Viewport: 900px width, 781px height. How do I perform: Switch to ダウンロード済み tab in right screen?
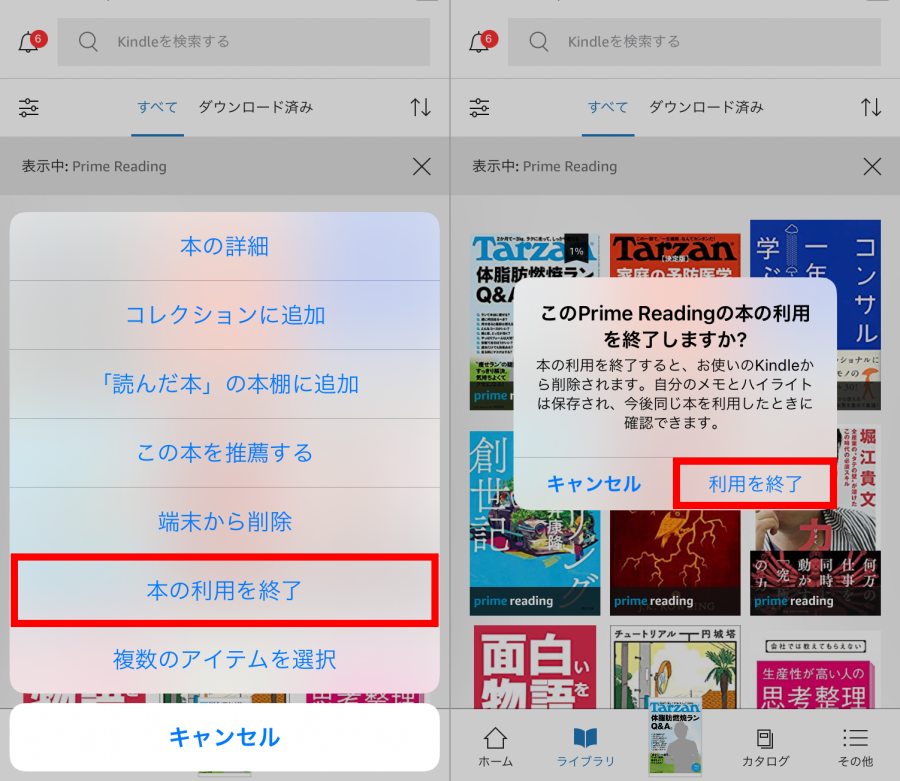(706, 107)
